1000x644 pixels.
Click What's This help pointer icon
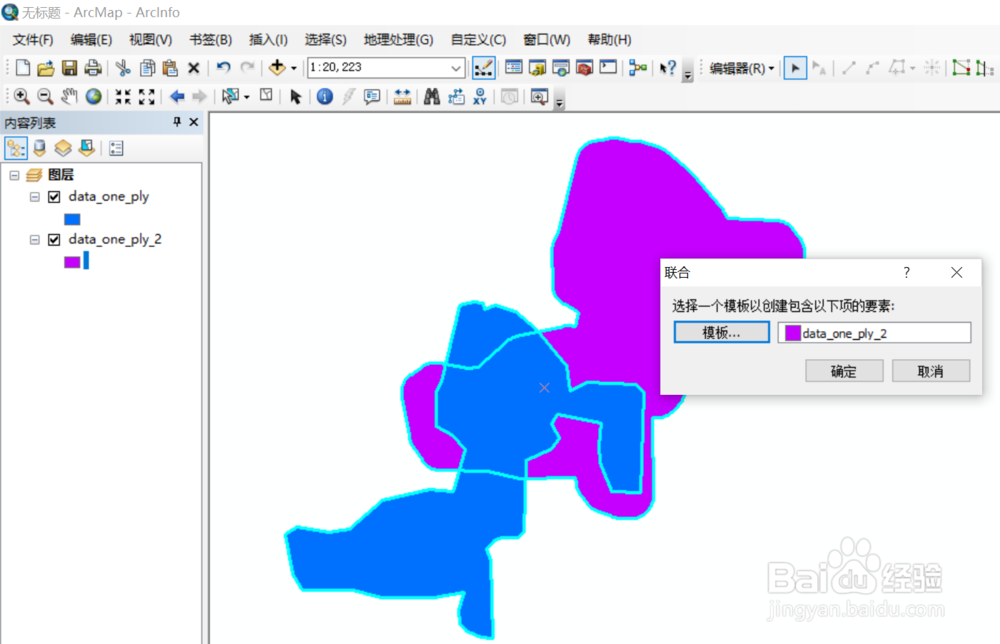click(x=668, y=68)
